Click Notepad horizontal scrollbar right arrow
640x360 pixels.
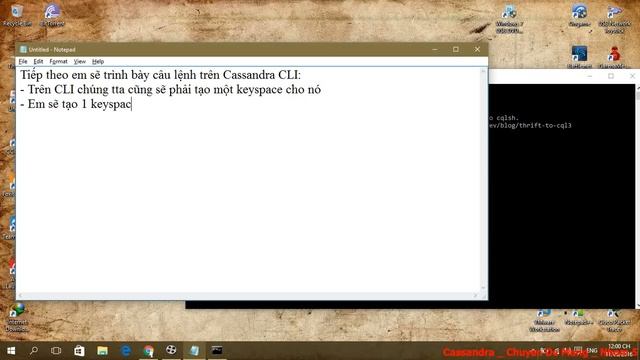coord(476,296)
